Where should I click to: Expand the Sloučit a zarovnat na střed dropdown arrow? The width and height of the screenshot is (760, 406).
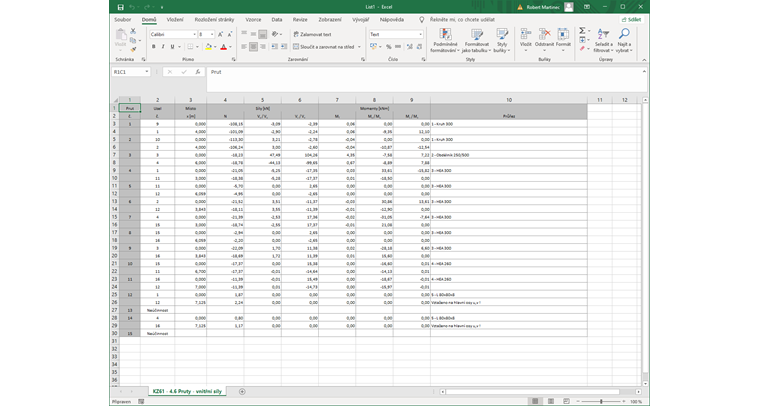(x=359, y=47)
